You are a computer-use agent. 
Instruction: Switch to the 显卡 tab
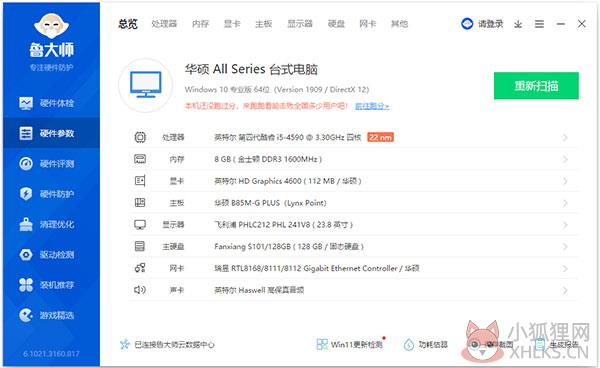click(x=232, y=24)
